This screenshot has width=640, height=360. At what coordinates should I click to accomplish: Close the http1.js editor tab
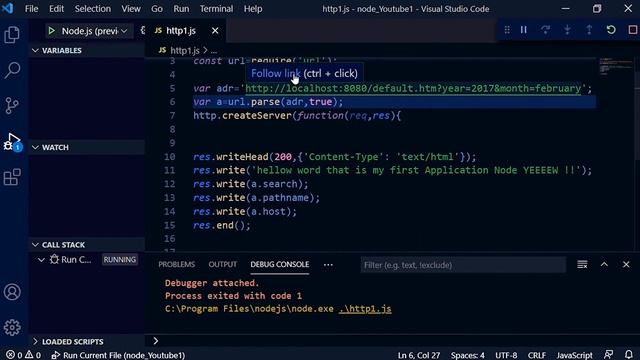pos(215,31)
